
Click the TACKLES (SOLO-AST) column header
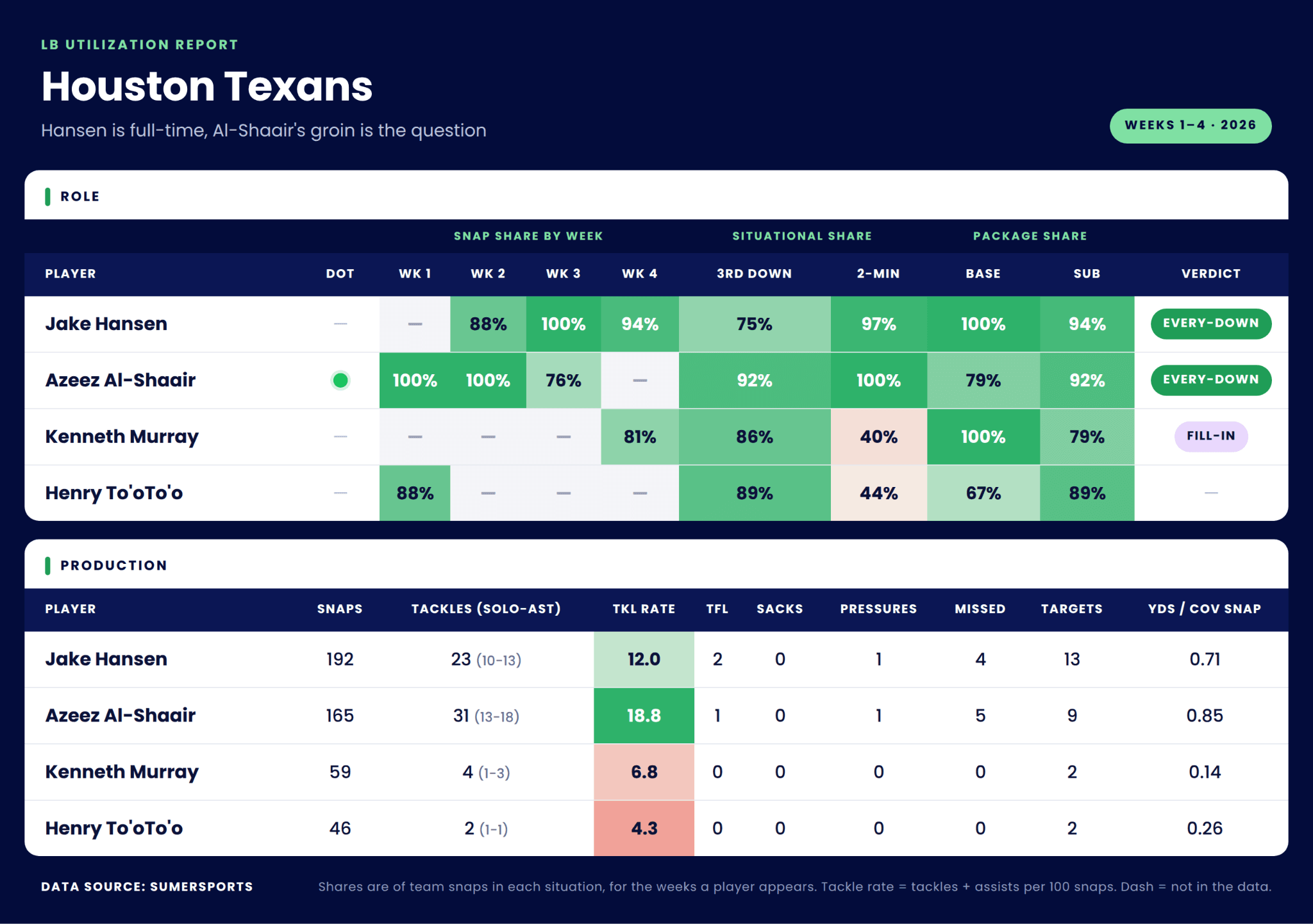pyautogui.click(x=486, y=609)
